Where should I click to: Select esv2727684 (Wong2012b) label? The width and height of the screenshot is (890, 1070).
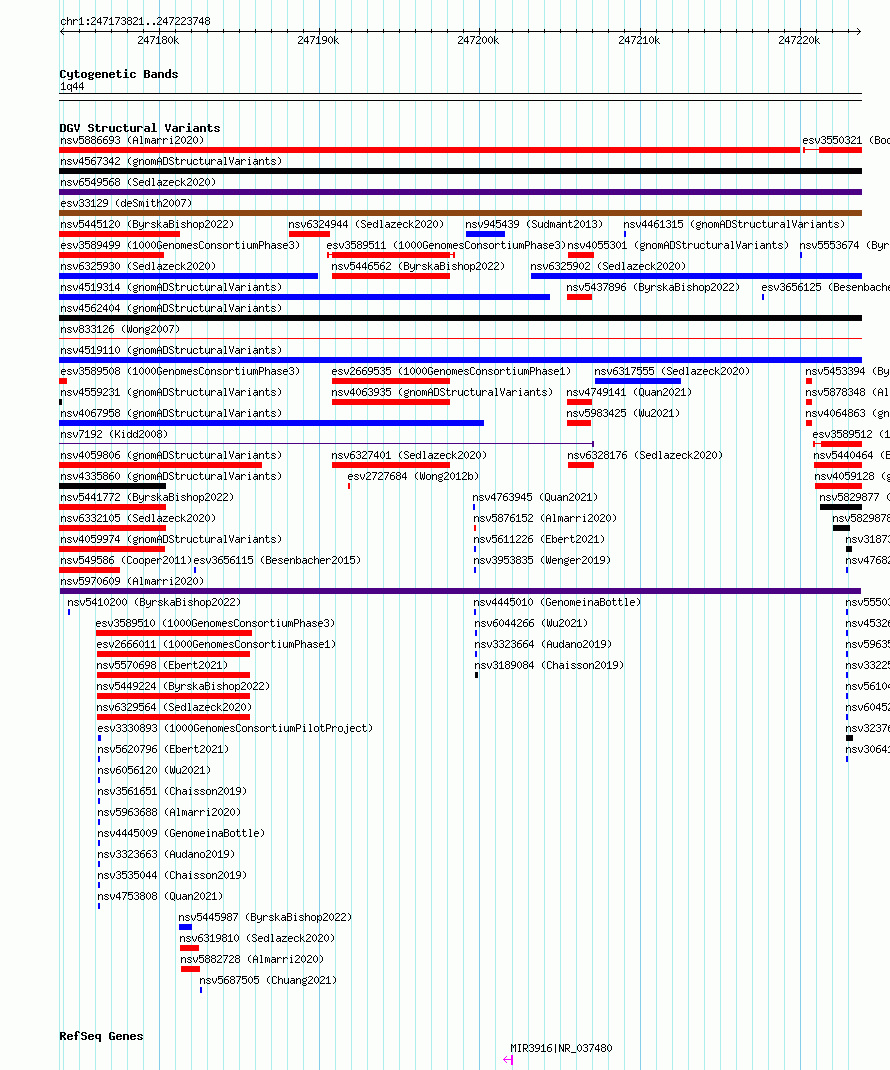click(x=413, y=476)
